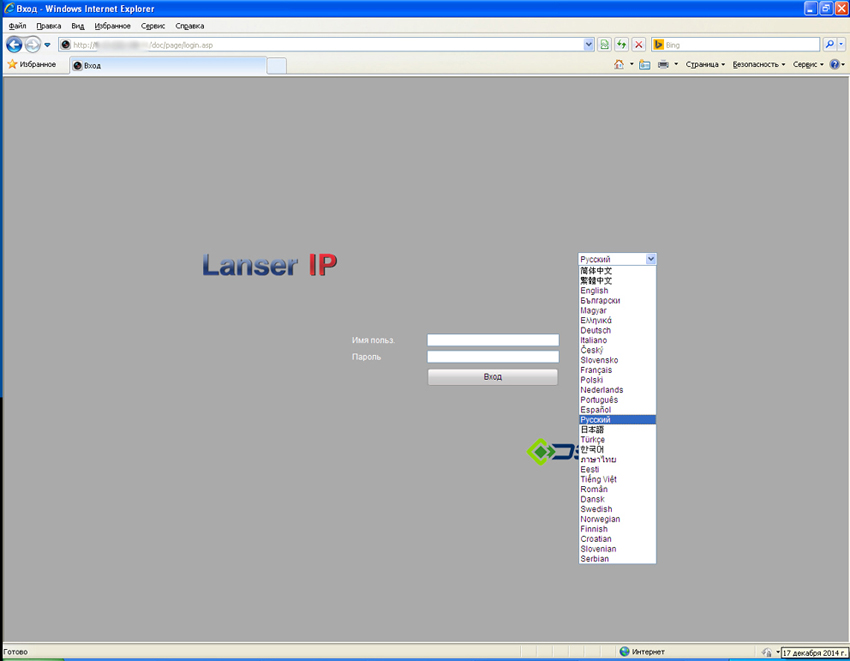Expand the Home icon dropdown arrow
This screenshot has width=850, height=661.
(x=632, y=65)
